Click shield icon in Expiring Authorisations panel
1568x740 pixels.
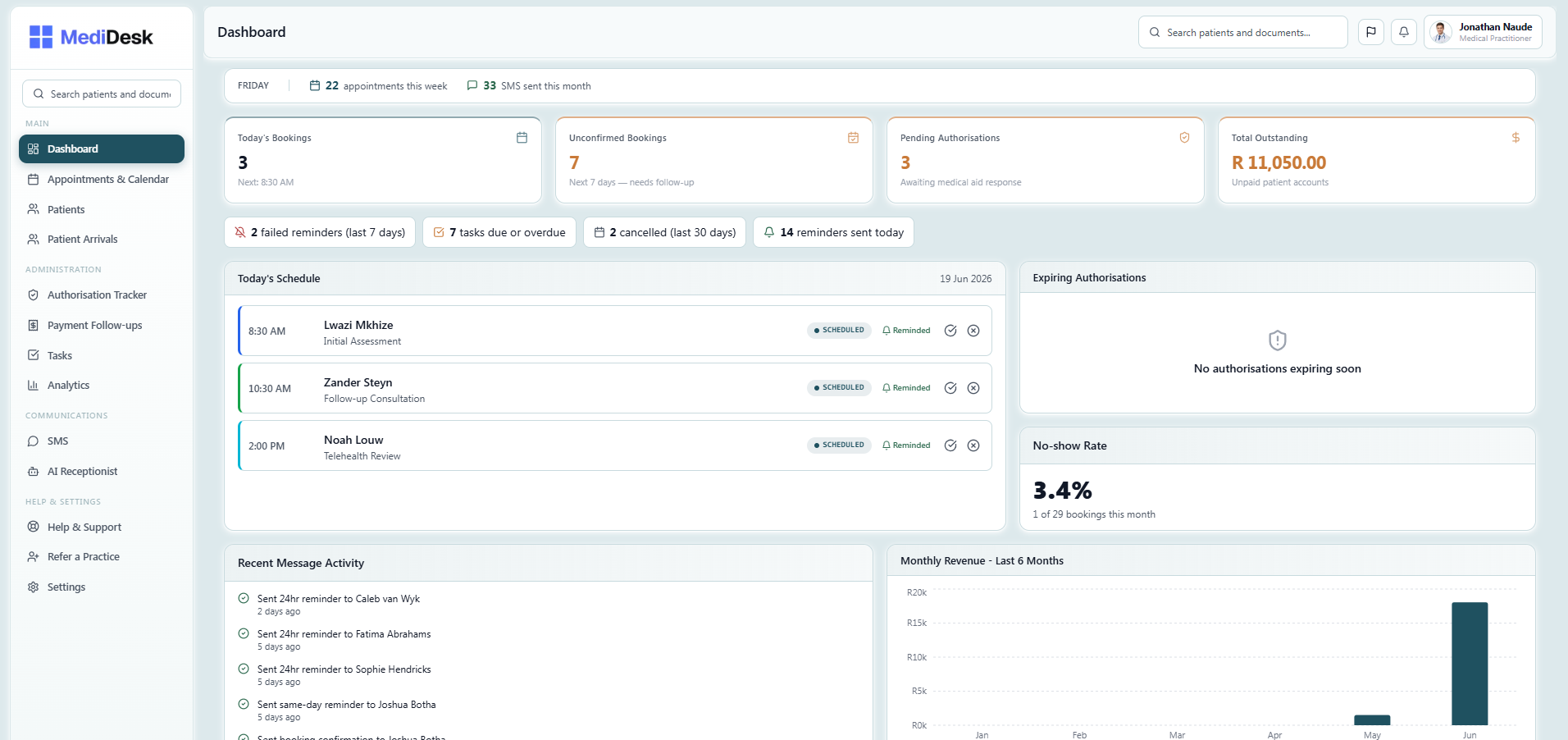click(1278, 340)
